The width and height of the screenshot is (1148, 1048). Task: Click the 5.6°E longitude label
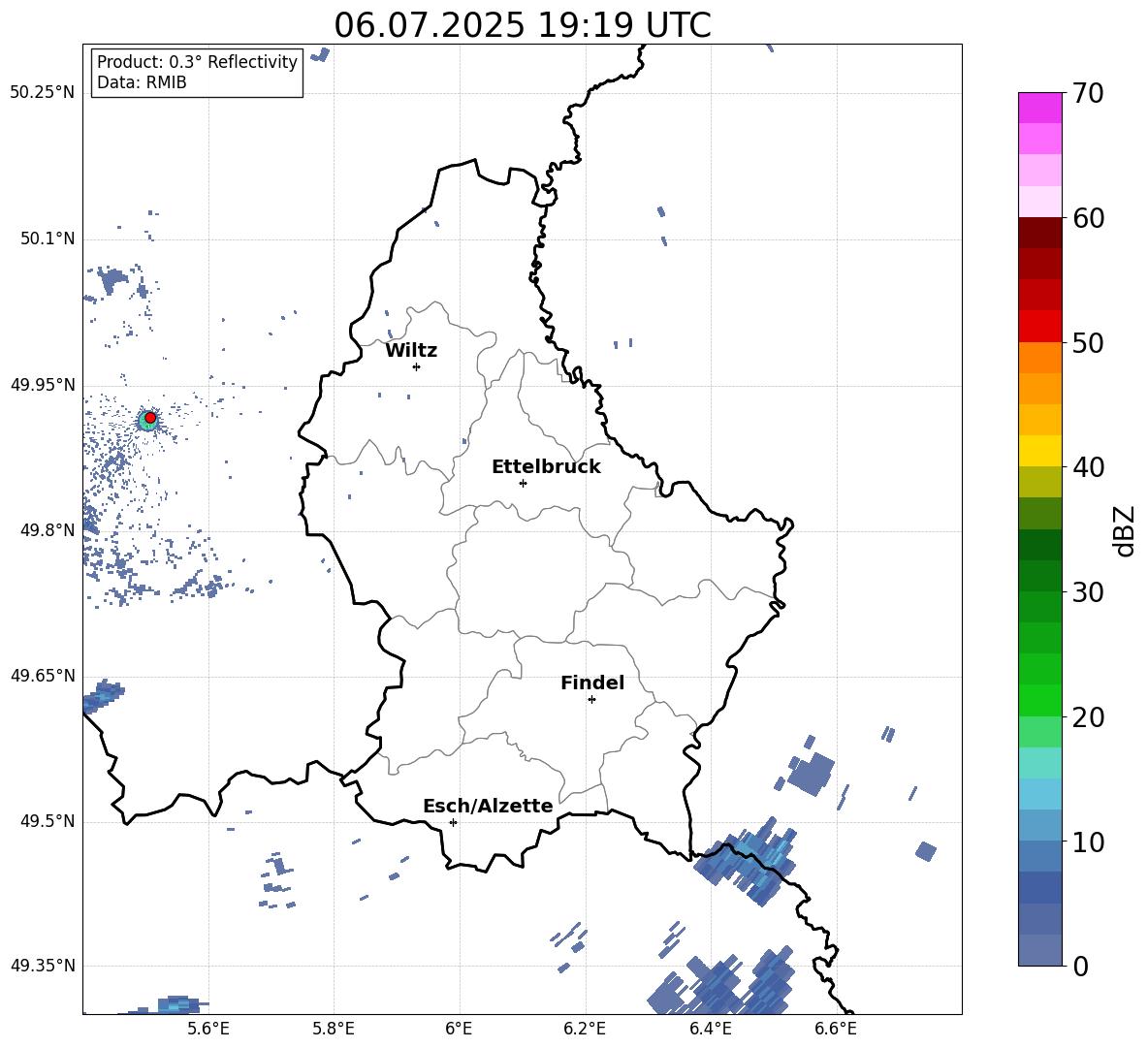[x=208, y=1029]
